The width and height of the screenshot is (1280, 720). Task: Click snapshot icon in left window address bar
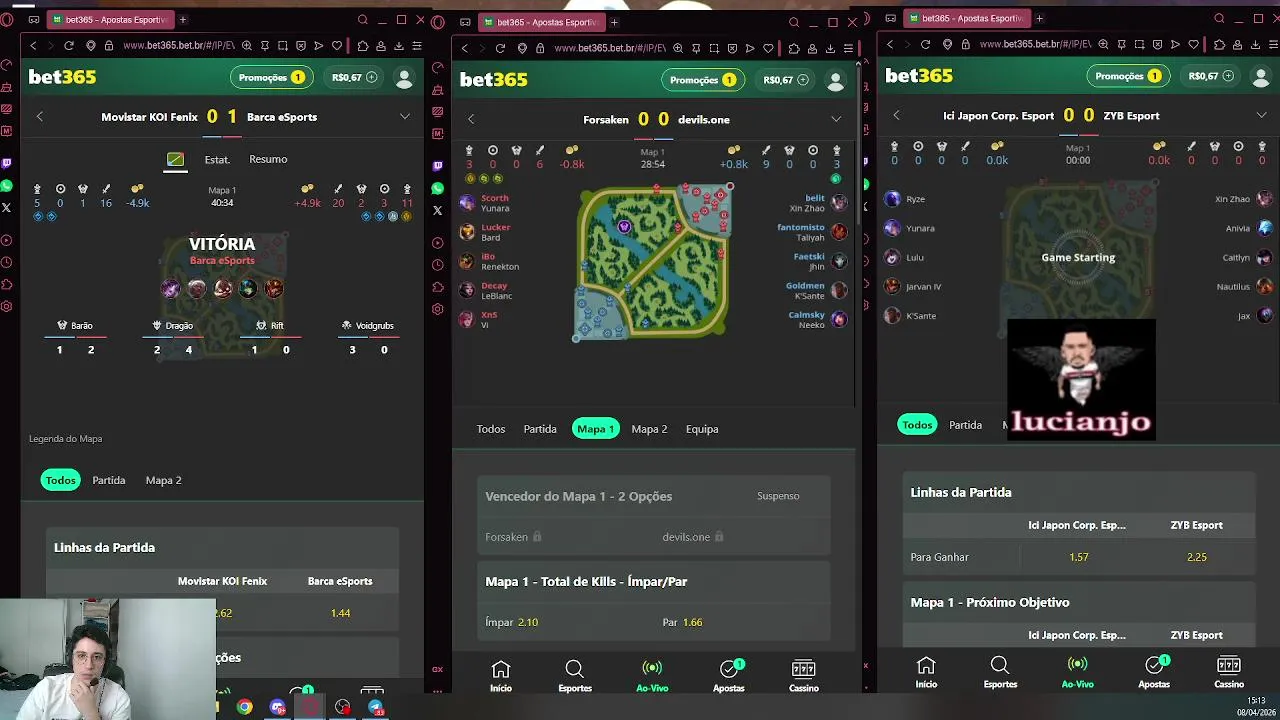[282, 45]
